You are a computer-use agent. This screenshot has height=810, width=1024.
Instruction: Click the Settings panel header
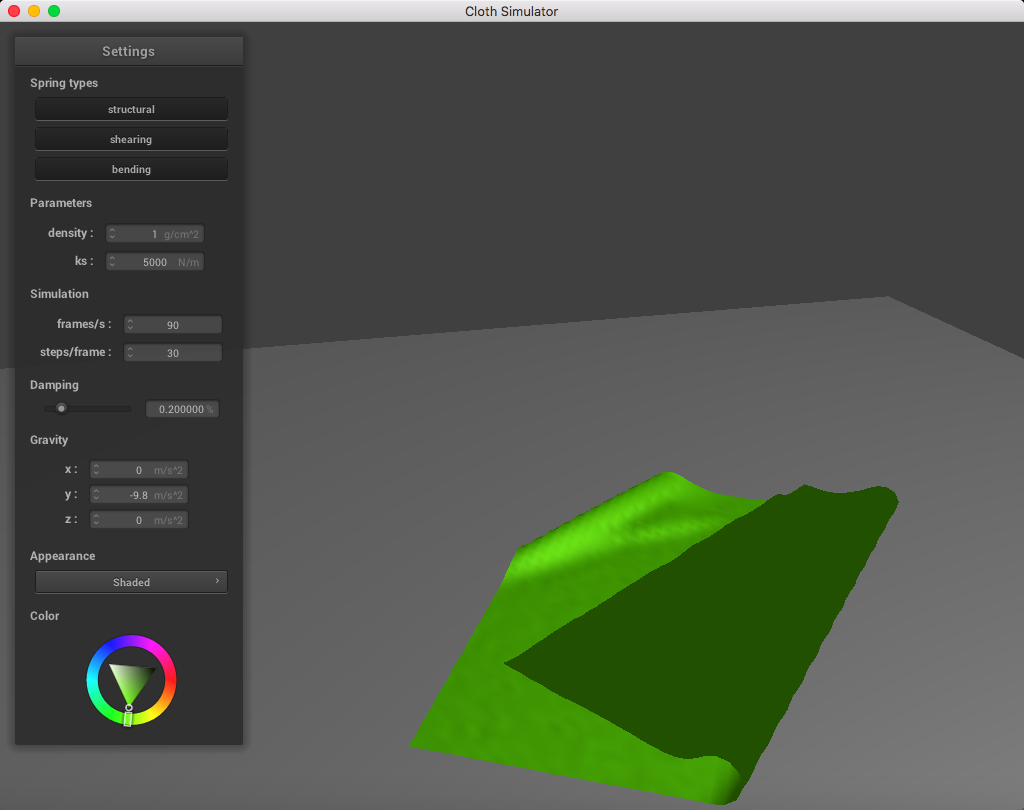(x=129, y=51)
